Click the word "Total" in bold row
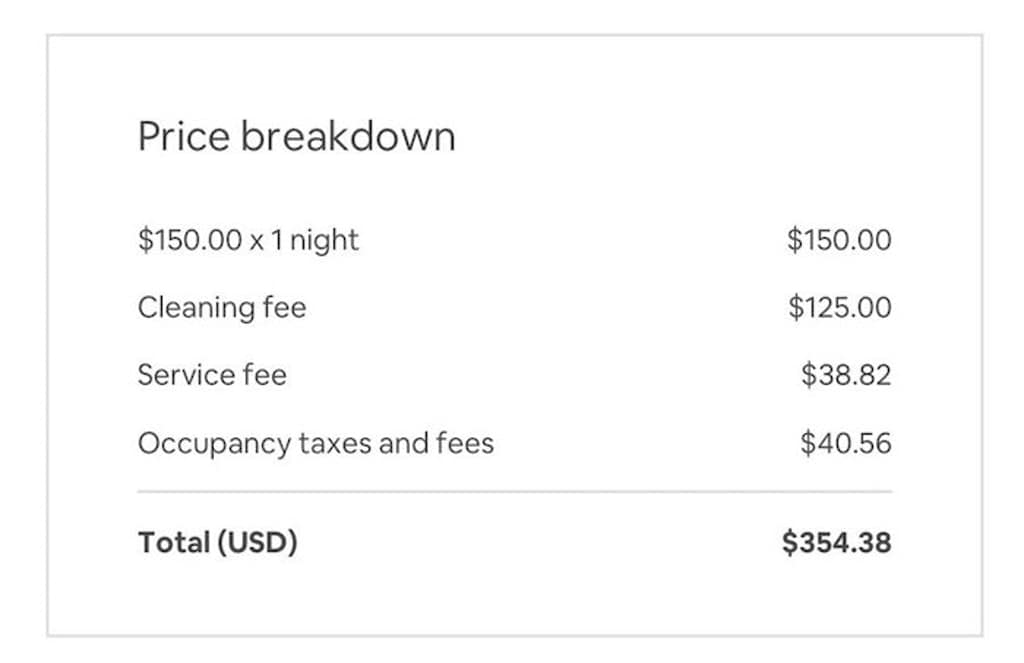The width and height of the screenshot is (1024, 663). (x=172, y=543)
